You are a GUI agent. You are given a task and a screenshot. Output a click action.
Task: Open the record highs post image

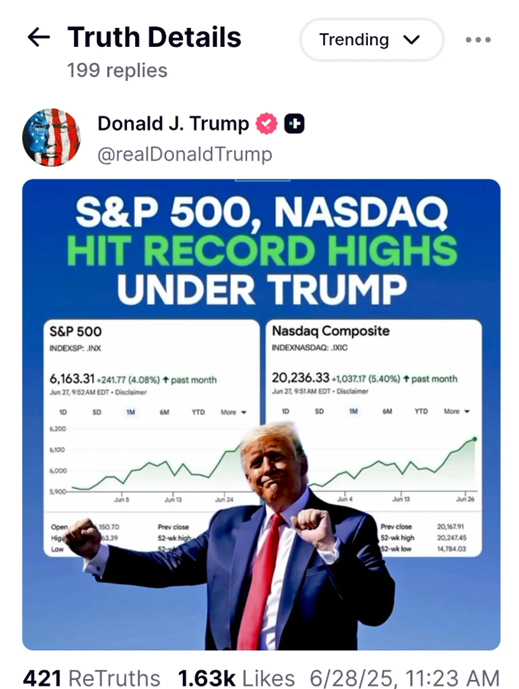pyautogui.click(x=261, y=414)
